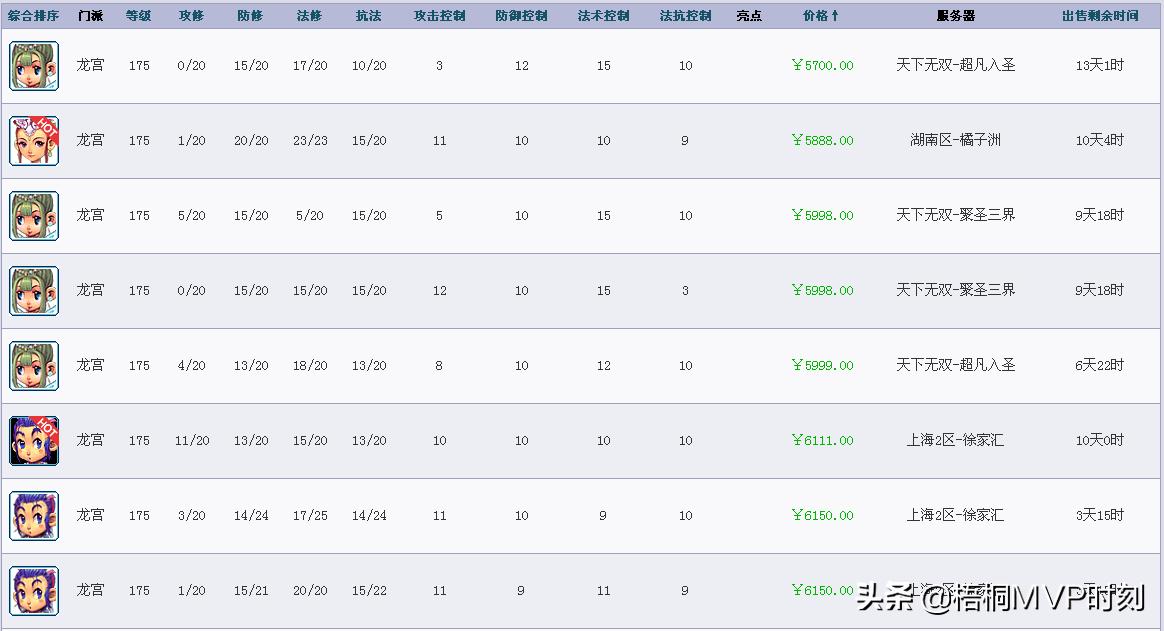This screenshot has height=631, width=1164.
Task: Select the 湖南区-橘子洲 server entry
Action: tap(955, 141)
